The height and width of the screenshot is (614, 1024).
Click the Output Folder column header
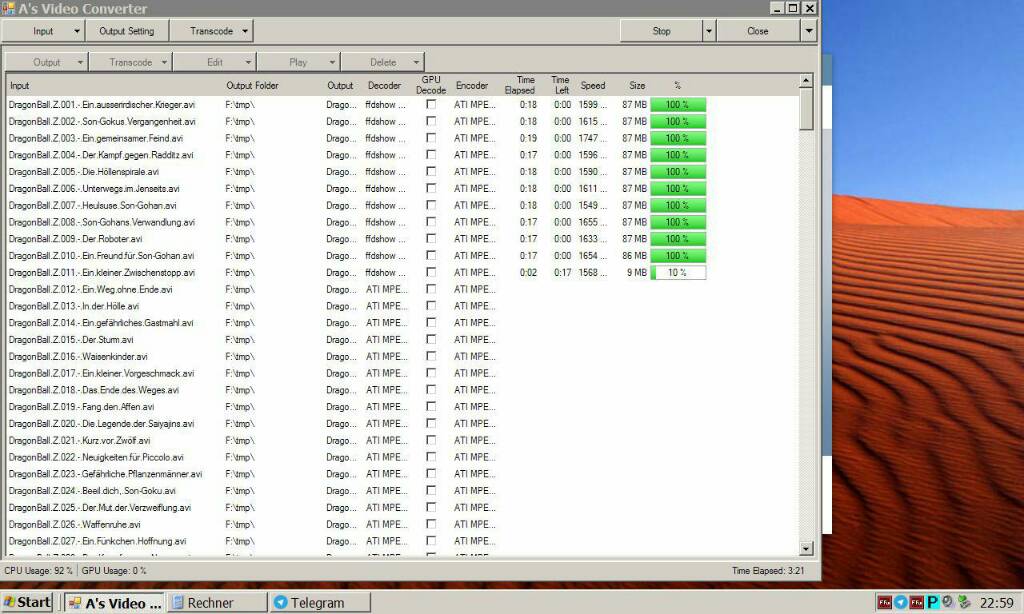click(252, 86)
